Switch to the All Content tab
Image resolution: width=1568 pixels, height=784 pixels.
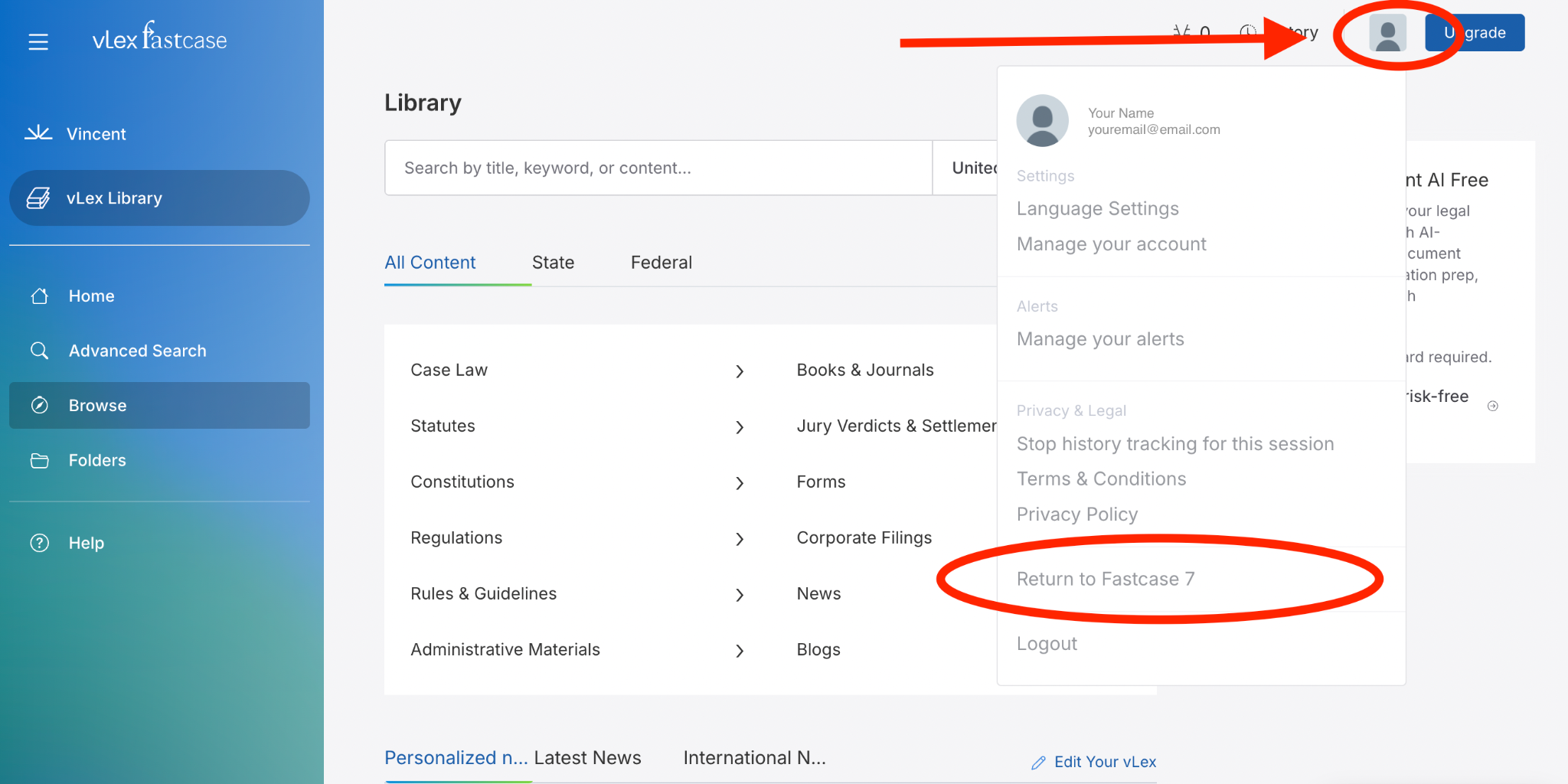(430, 263)
